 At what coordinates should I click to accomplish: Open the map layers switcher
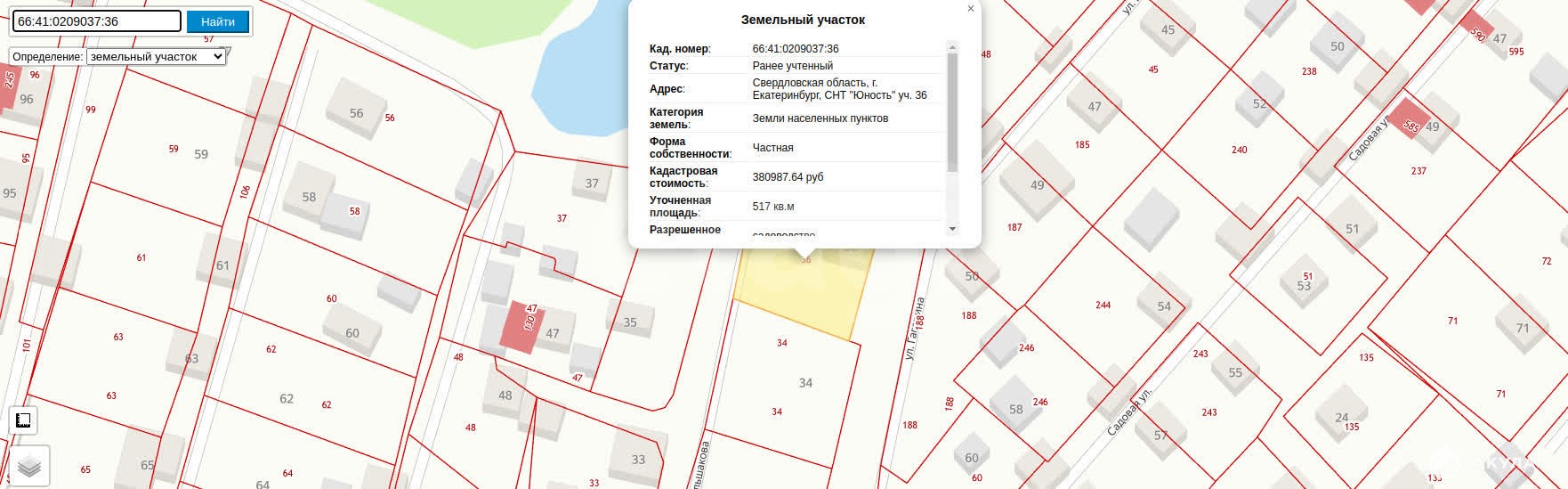tap(29, 466)
